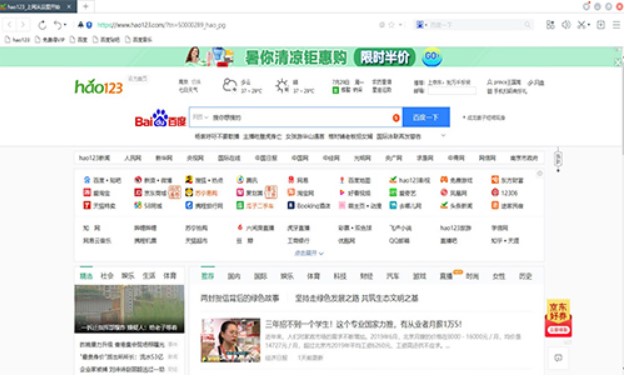Open the extensions grid icon in toolbar
627x377 pixels.
pos(550,25)
